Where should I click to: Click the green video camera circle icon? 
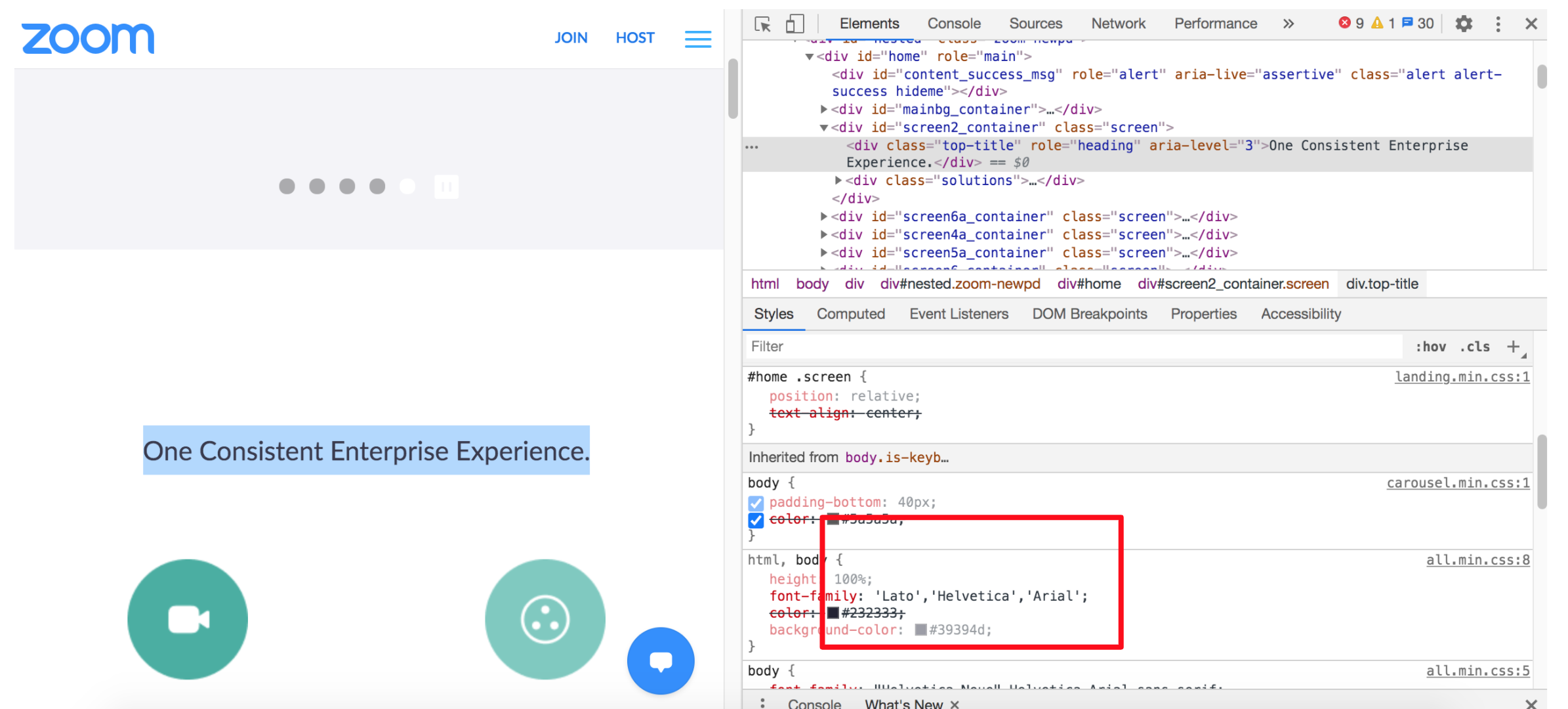pos(188,619)
